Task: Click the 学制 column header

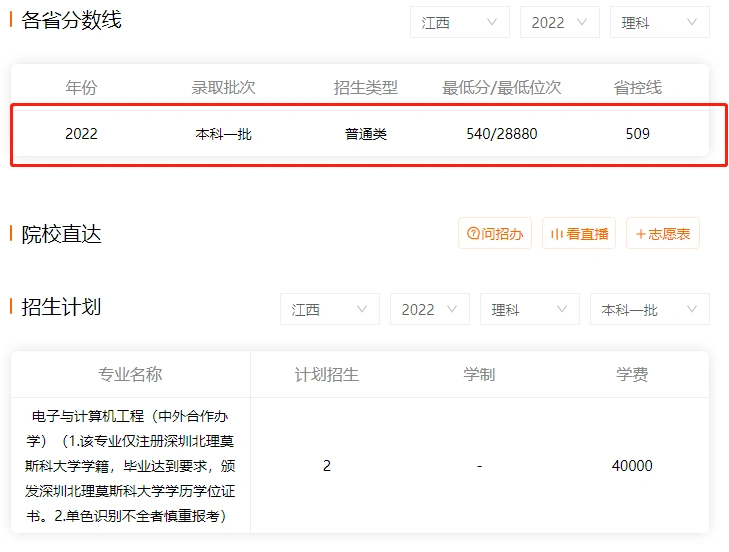Action: pyautogui.click(x=479, y=374)
